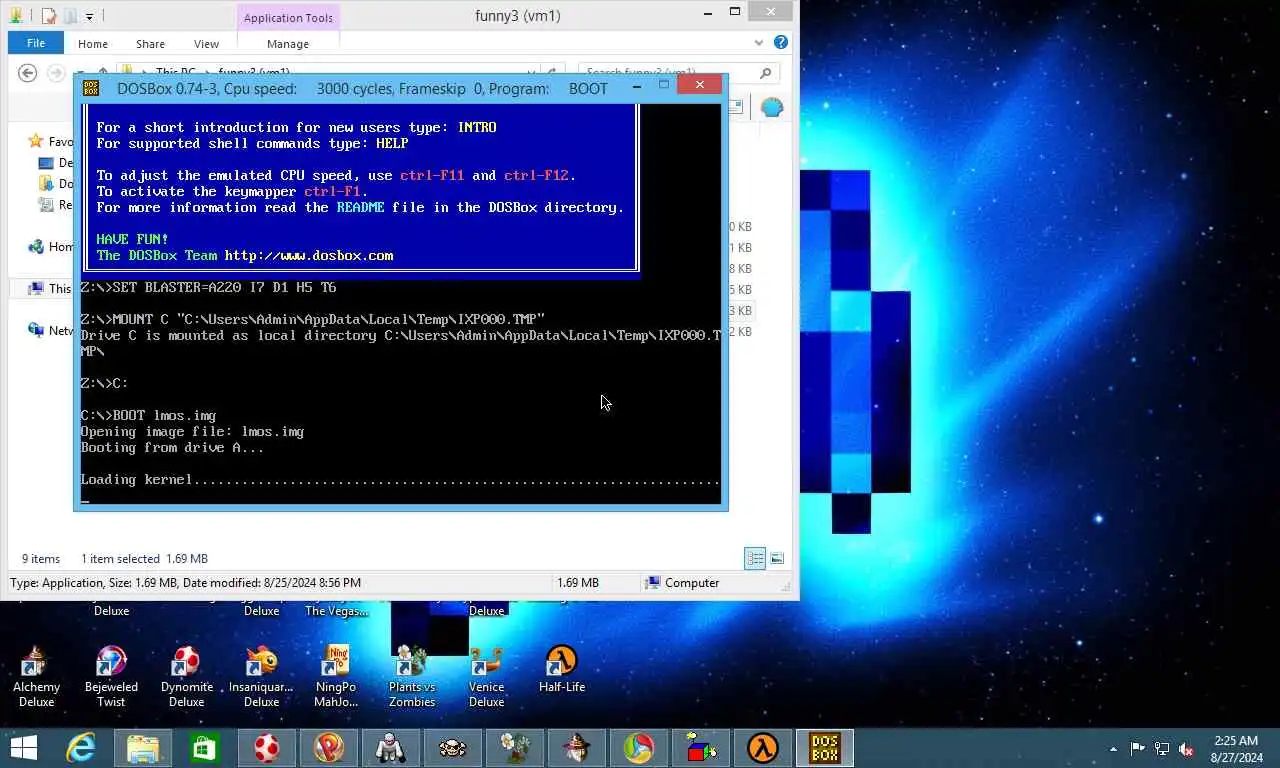
Task: Click the DOSBox icon in its title bar
Action: click(x=91, y=88)
